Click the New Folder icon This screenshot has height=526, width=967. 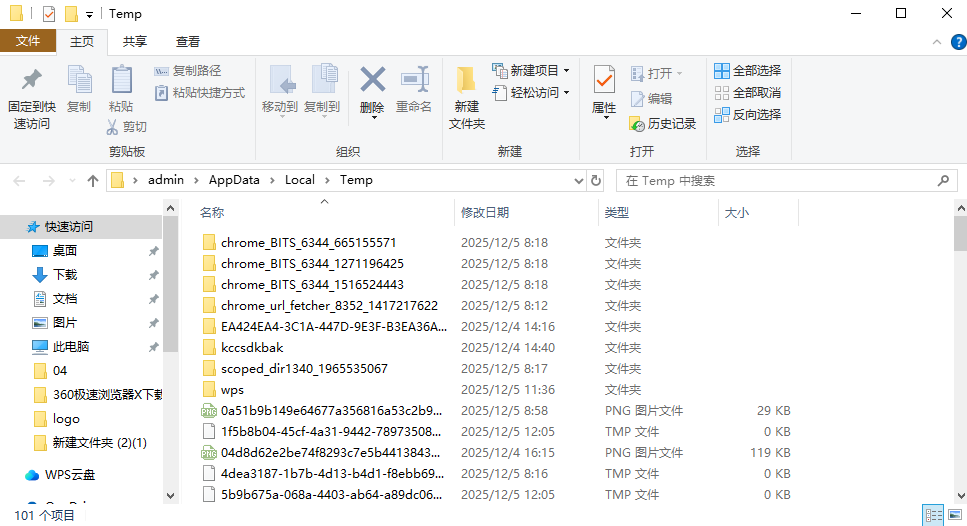tap(466, 80)
